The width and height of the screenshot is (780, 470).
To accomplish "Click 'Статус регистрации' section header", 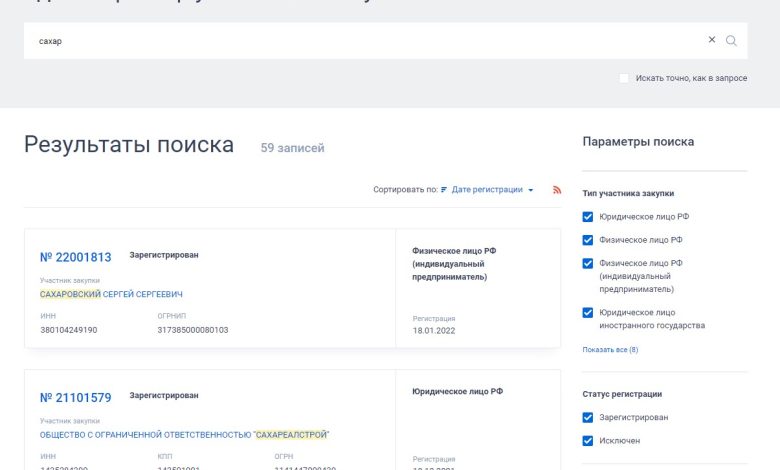I will tap(622, 394).
